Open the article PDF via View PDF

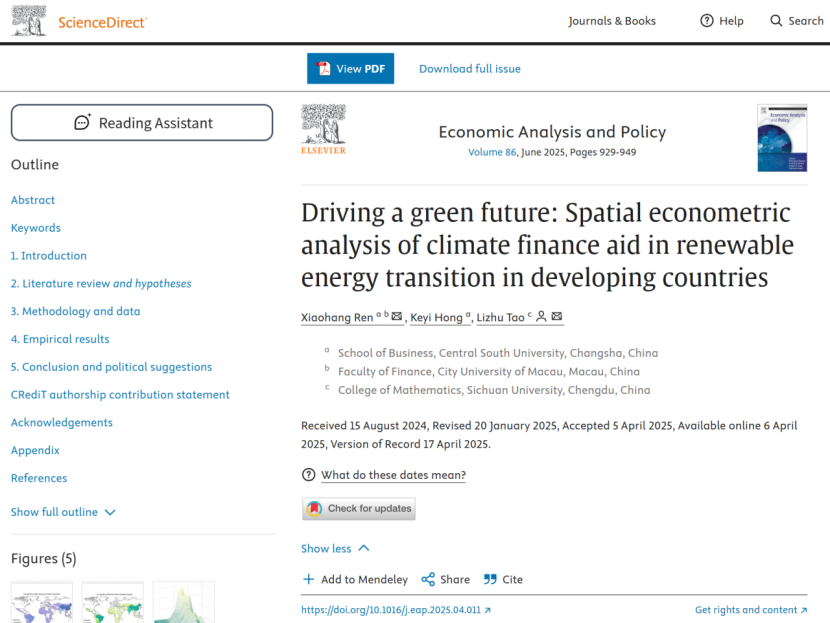350,68
